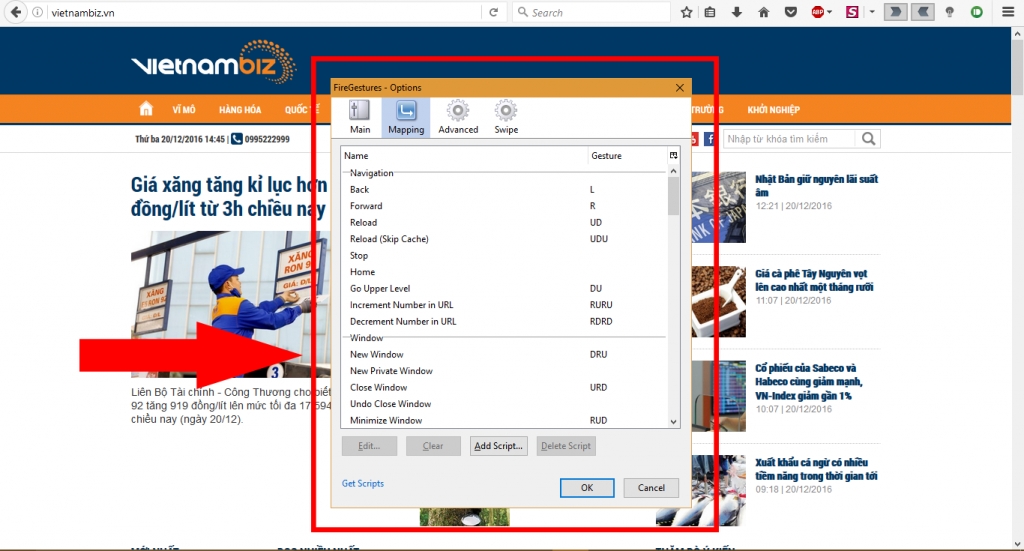Open the VĨ MÔ menu item
This screenshot has height=551, width=1024.
(184, 110)
